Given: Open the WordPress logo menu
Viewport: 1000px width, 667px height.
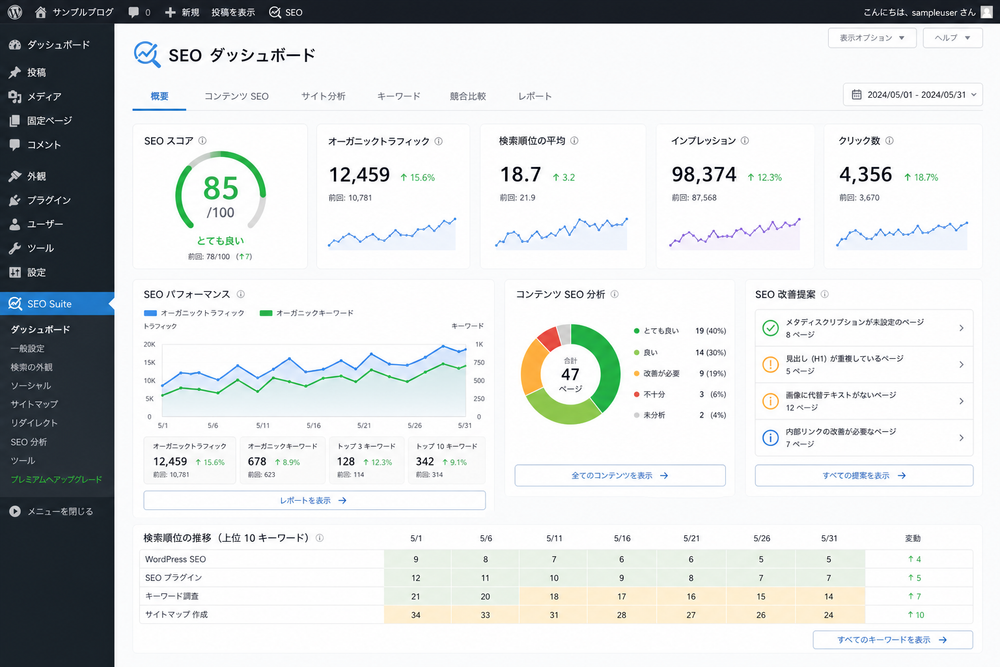Looking at the screenshot, I should (15, 12).
